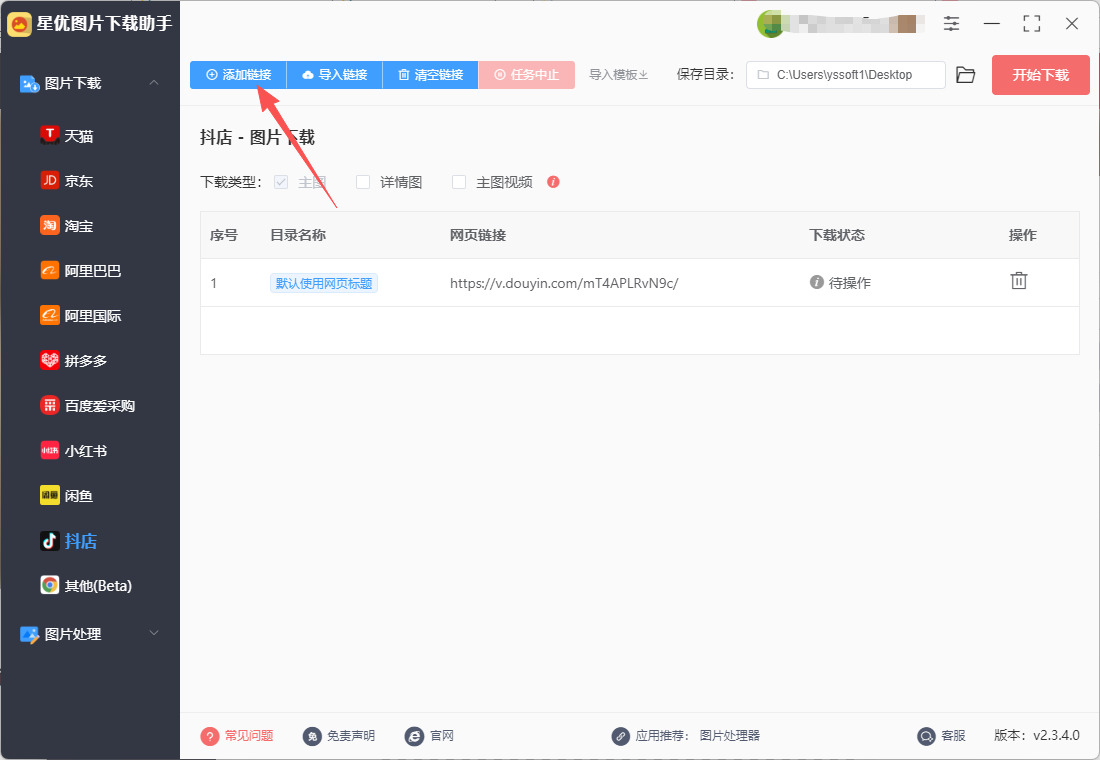Open the settings sliders icon in title bar
Image resolution: width=1100 pixels, height=760 pixels.
pos(951,23)
